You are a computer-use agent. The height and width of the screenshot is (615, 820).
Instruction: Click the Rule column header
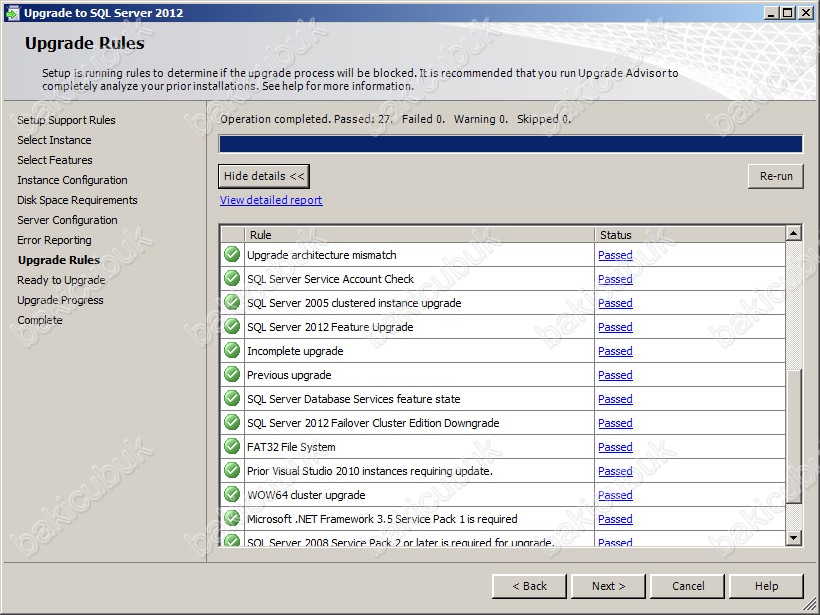[x=419, y=235]
